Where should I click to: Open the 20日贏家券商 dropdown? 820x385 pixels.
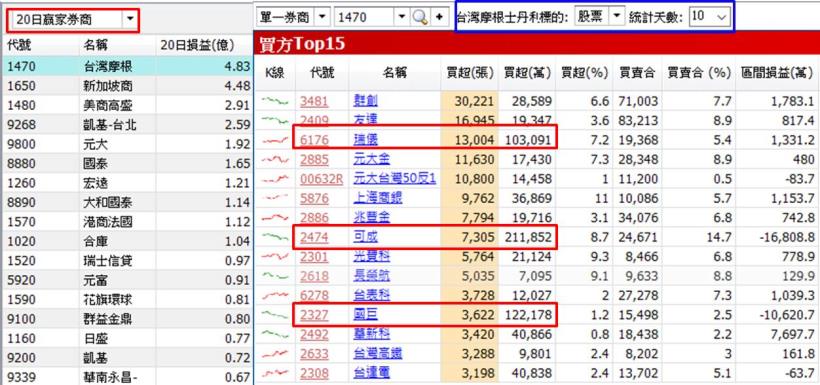(130, 20)
